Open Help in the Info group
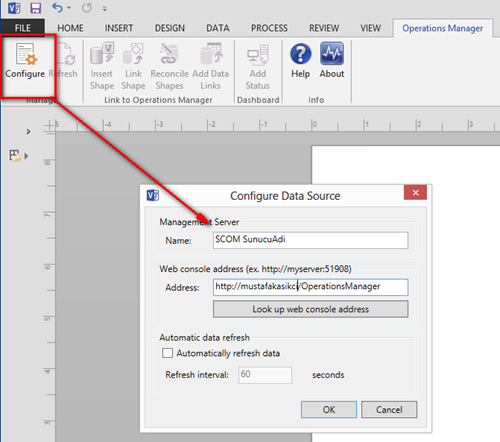This screenshot has height=442, width=500. tap(301, 61)
